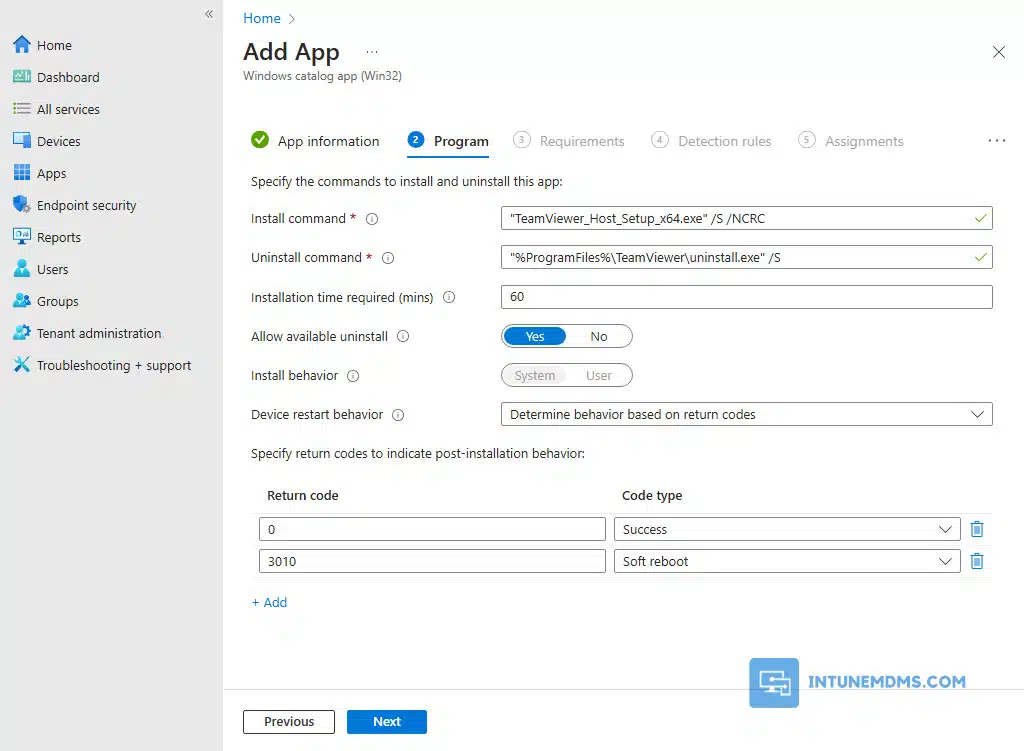Collapse the sidebar with double chevron

coord(209,14)
